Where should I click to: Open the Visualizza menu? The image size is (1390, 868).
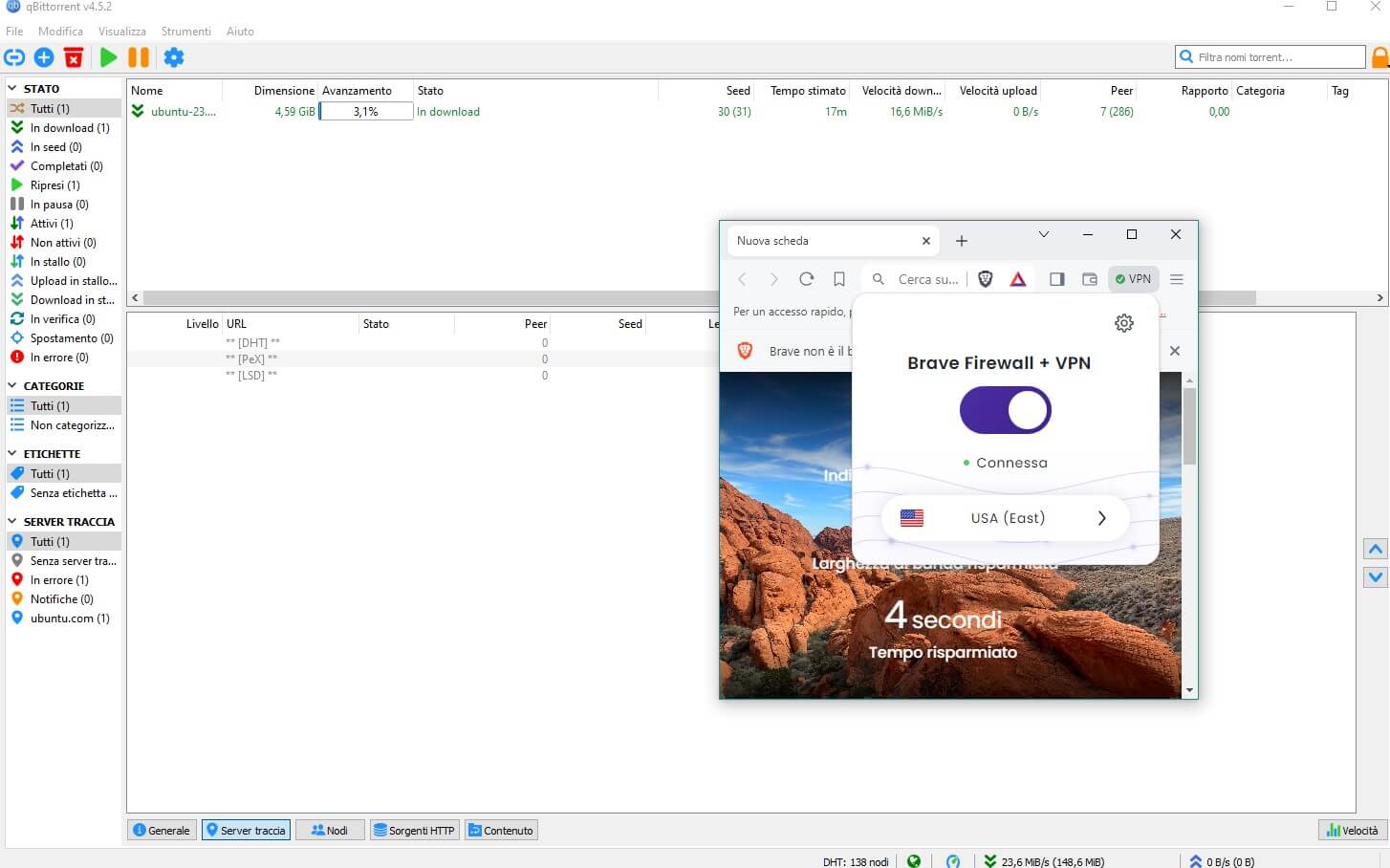point(122,32)
